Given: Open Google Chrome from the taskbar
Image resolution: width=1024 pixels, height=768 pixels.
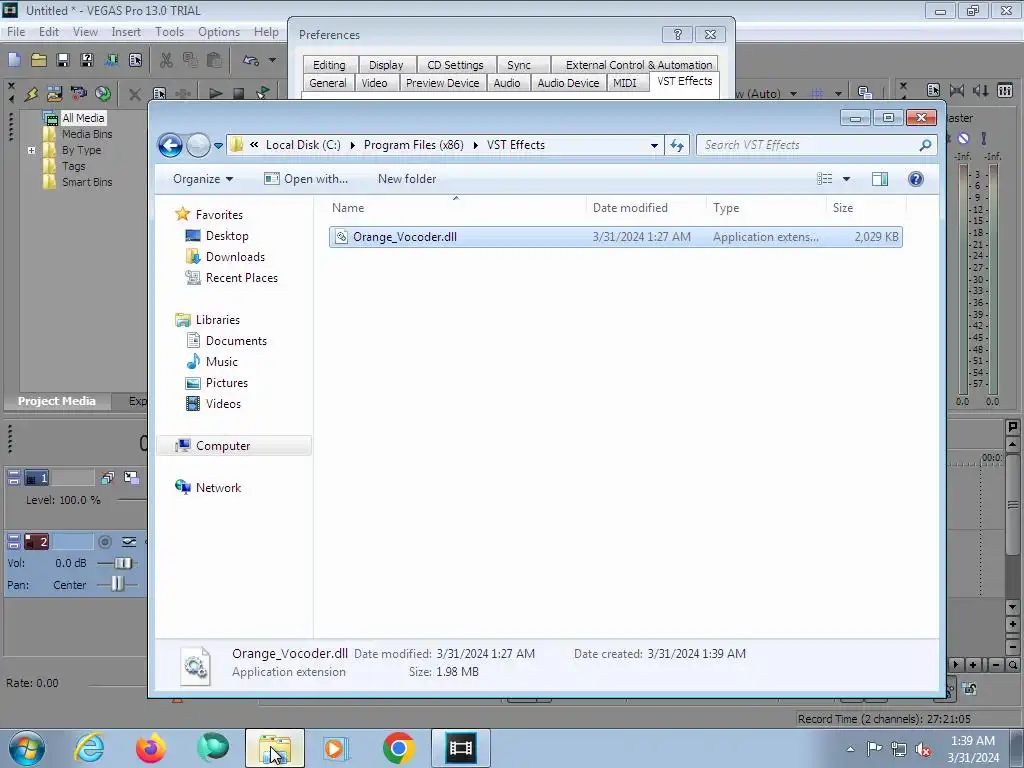Looking at the screenshot, I should [x=398, y=748].
